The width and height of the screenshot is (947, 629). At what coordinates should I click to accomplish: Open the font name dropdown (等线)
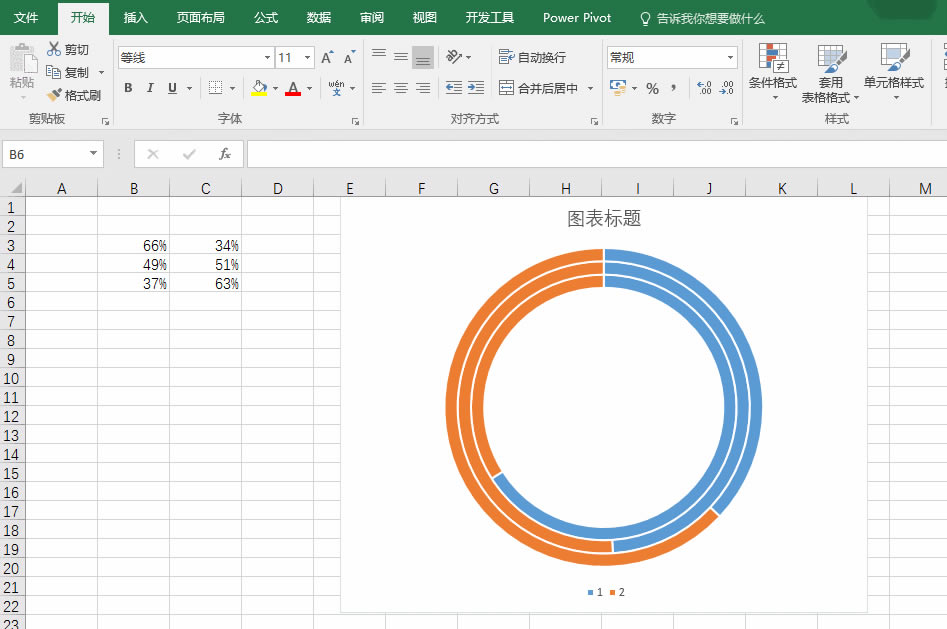coord(267,57)
